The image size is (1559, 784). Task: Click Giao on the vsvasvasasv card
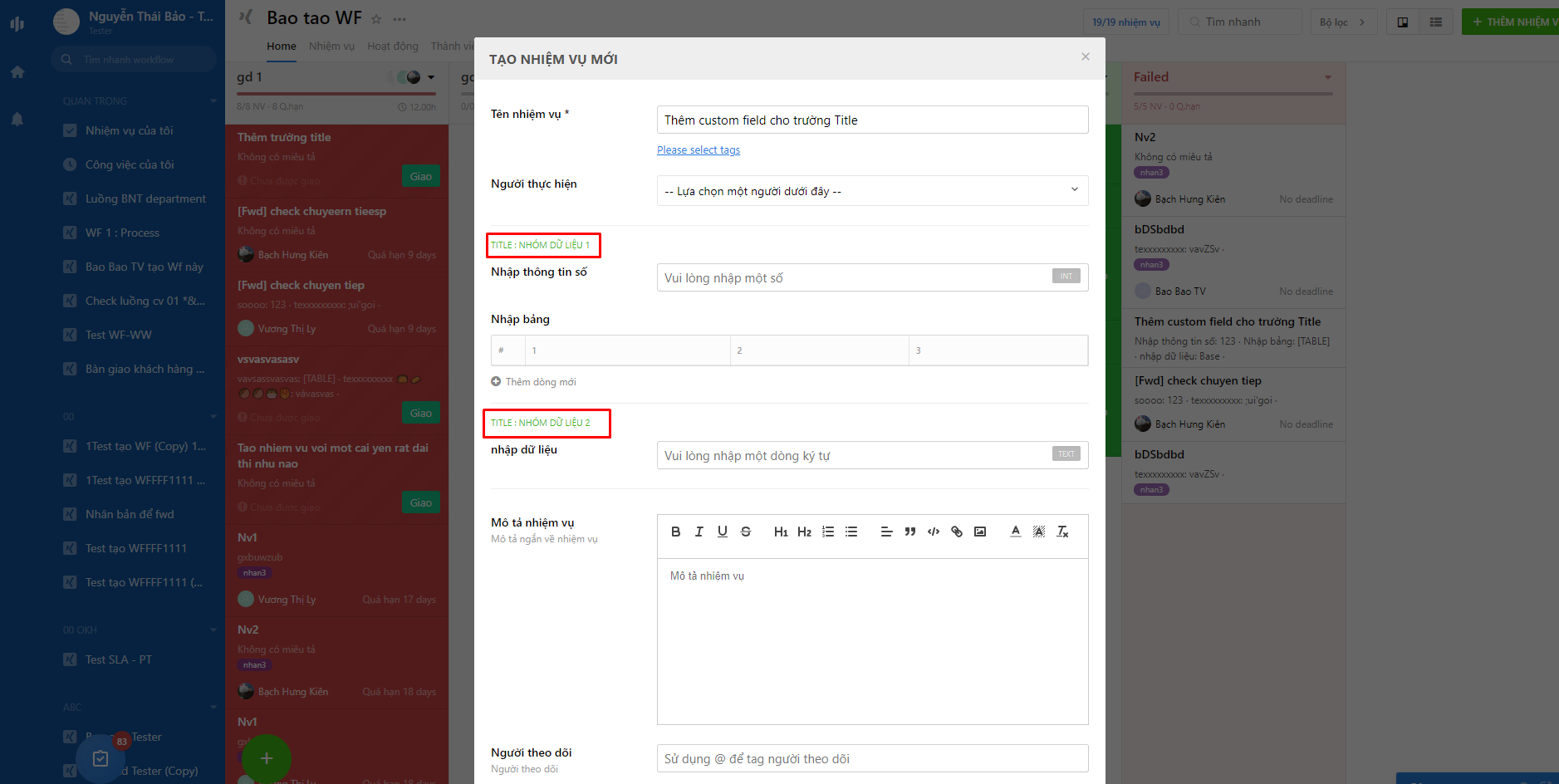pyautogui.click(x=421, y=413)
